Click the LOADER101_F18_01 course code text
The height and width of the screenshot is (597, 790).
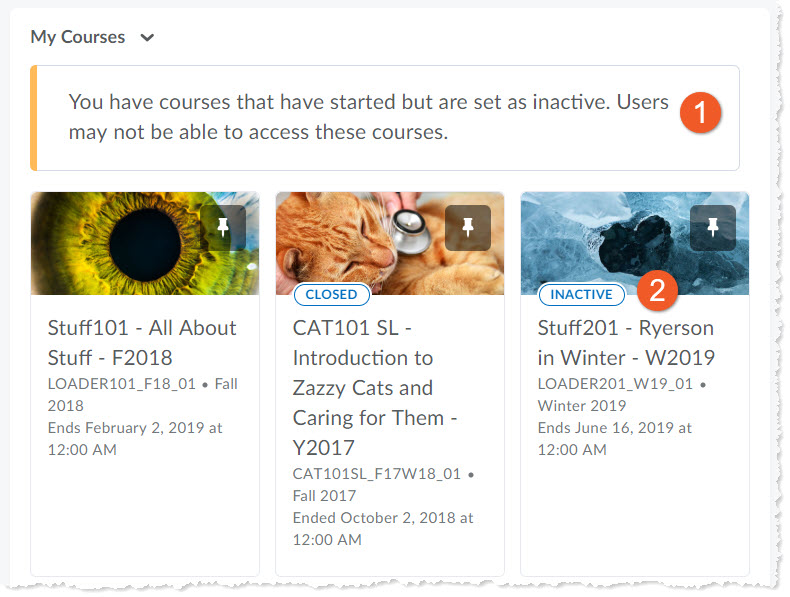pos(122,384)
